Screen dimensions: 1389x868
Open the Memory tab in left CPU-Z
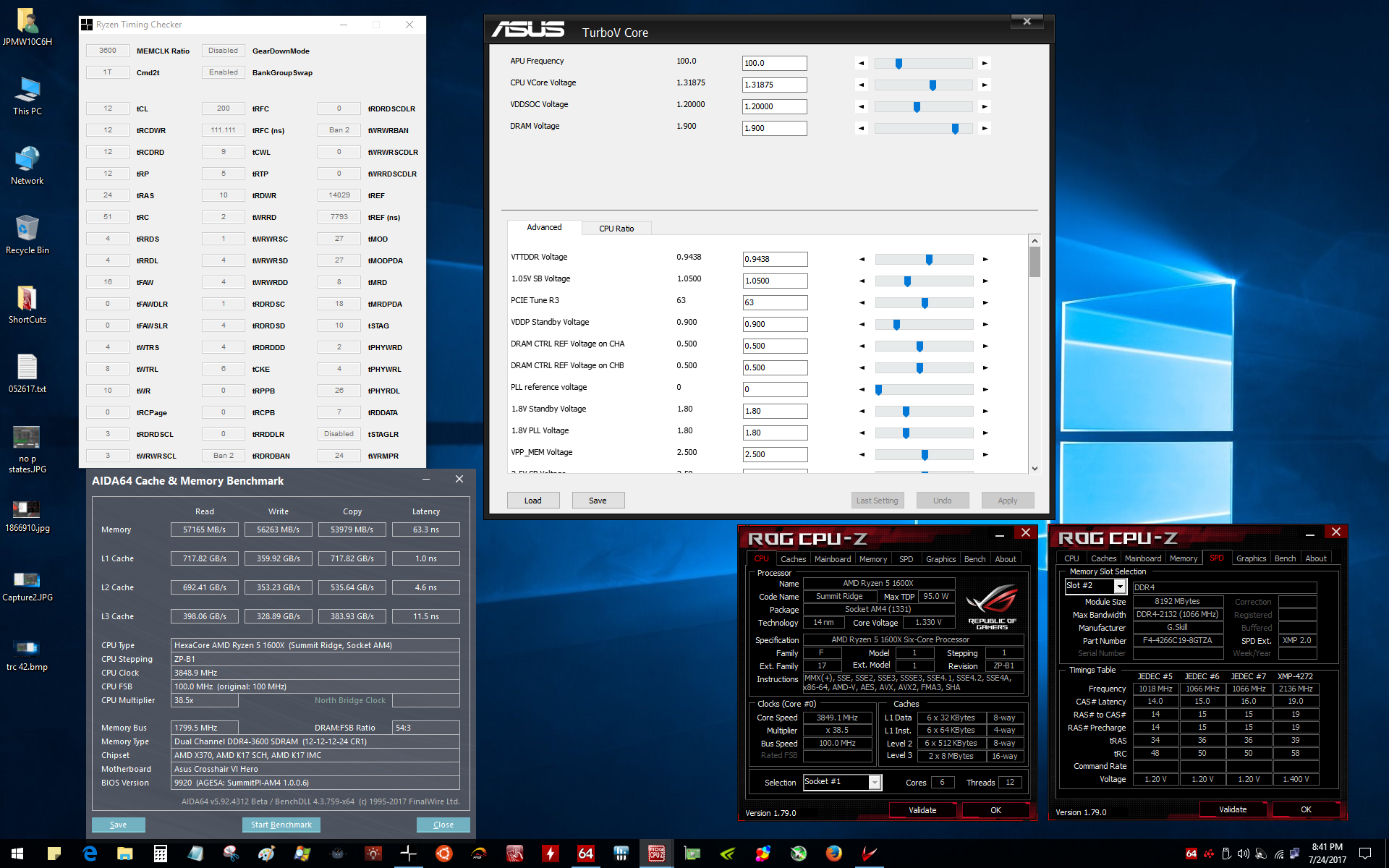point(872,559)
